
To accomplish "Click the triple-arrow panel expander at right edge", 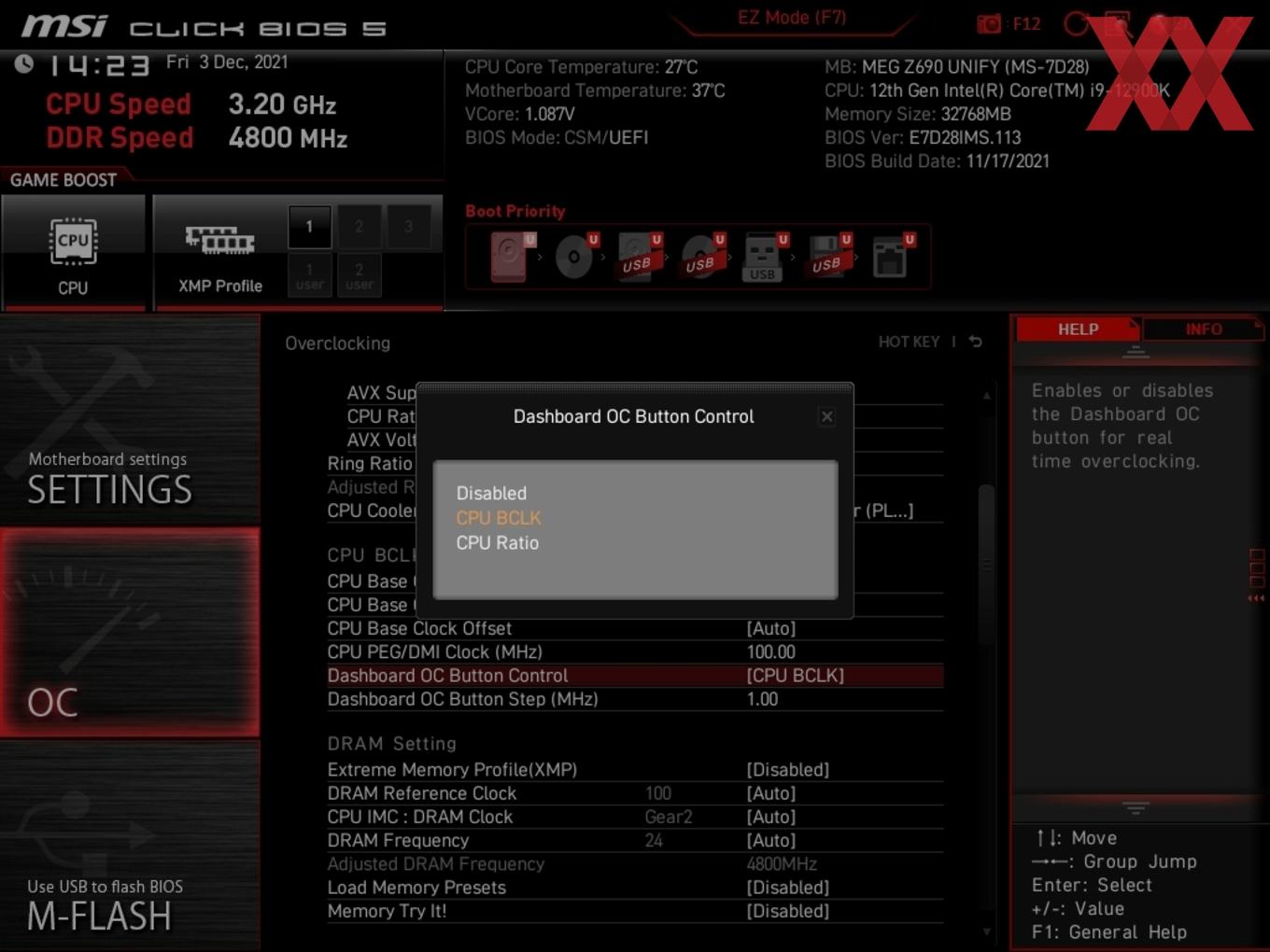I will [x=1256, y=598].
